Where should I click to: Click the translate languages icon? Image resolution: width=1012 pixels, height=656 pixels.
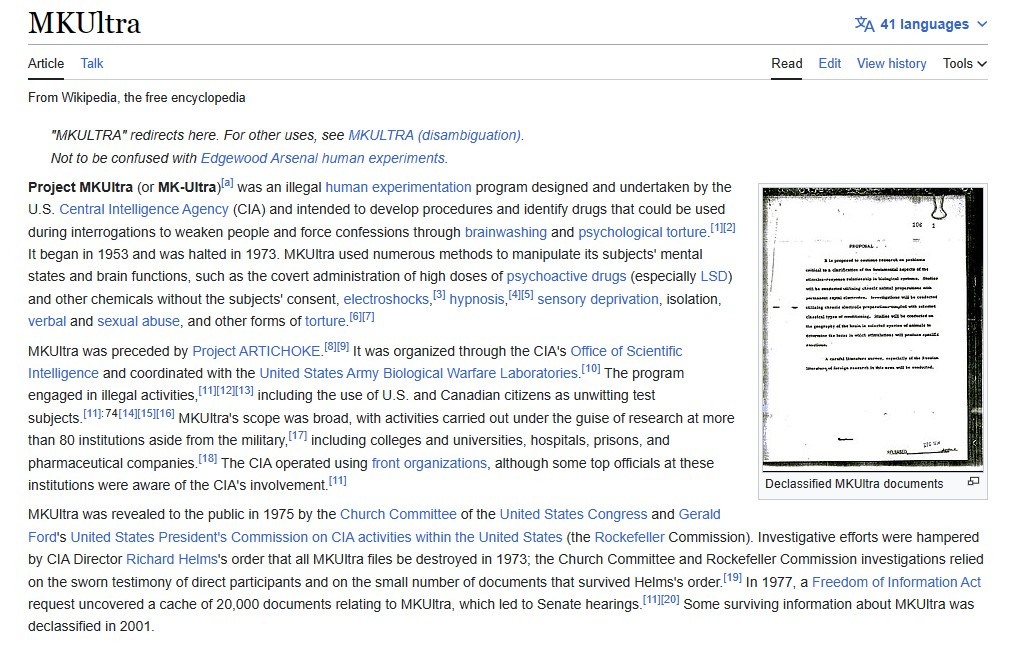[x=864, y=25]
